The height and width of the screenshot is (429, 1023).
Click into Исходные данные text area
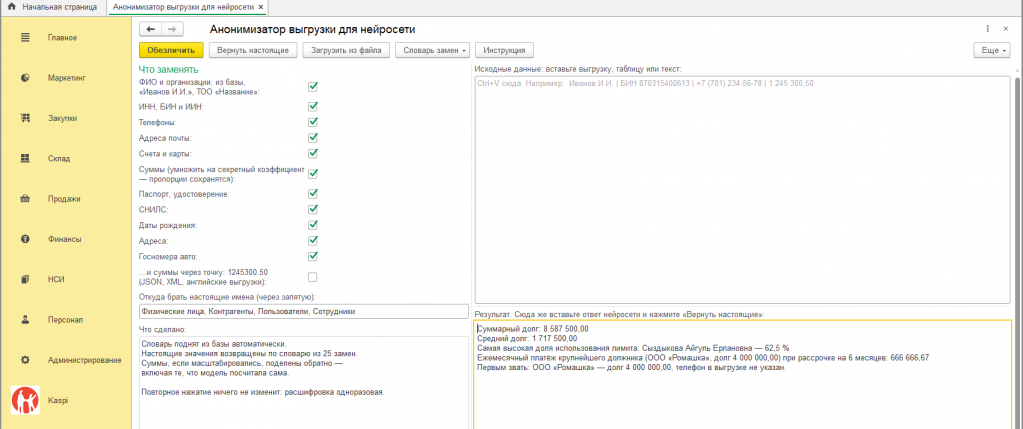click(742, 190)
